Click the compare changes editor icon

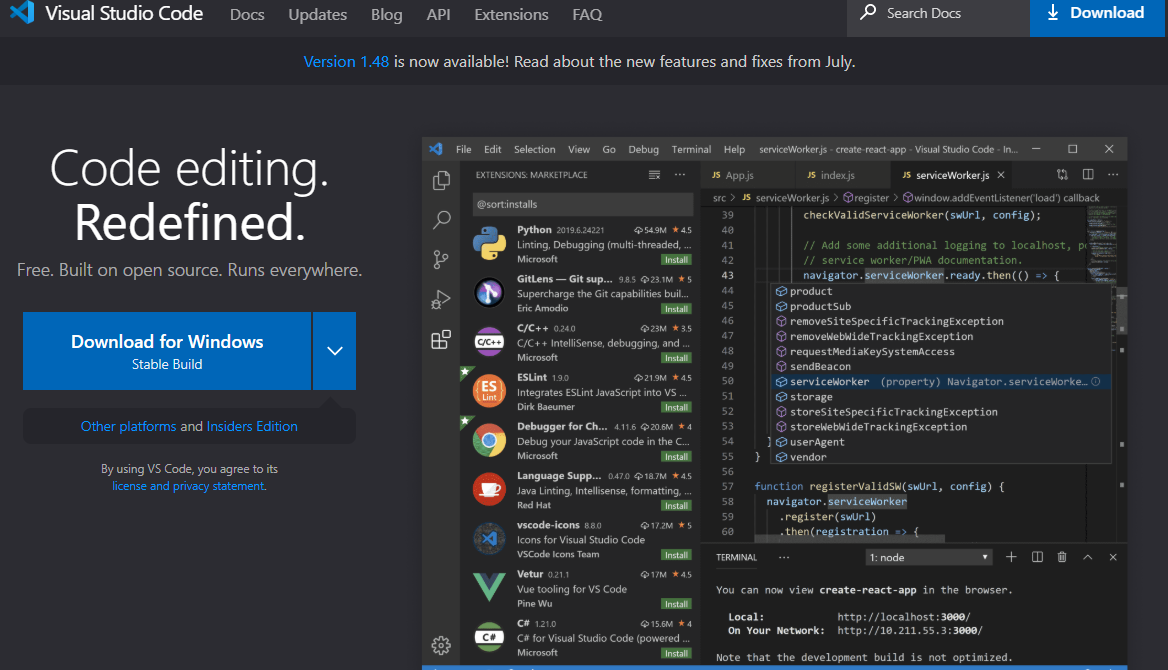(1062, 174)
